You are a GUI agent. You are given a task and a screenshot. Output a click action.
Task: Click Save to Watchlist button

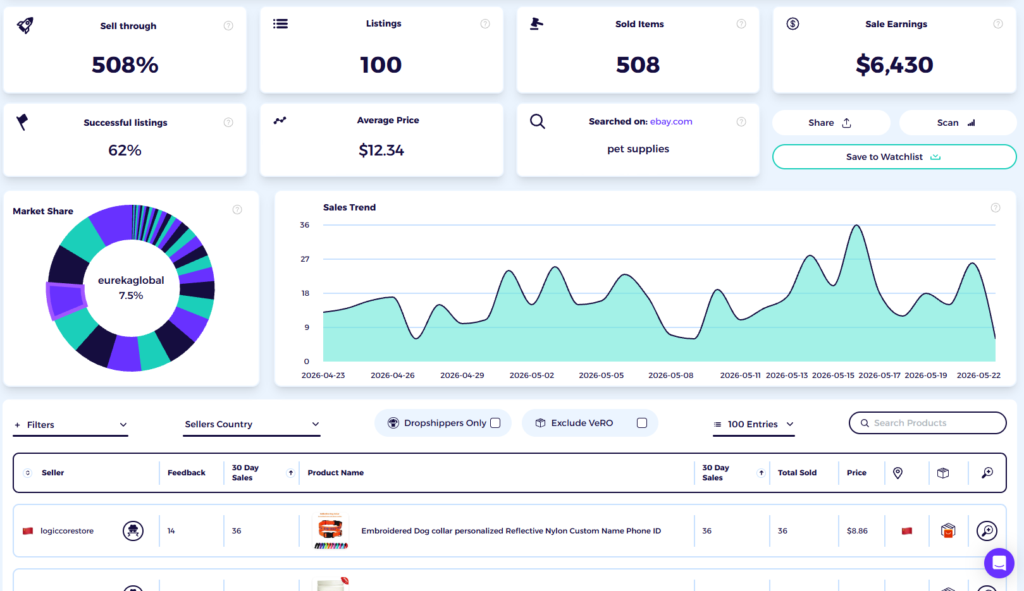click(894, 157)
